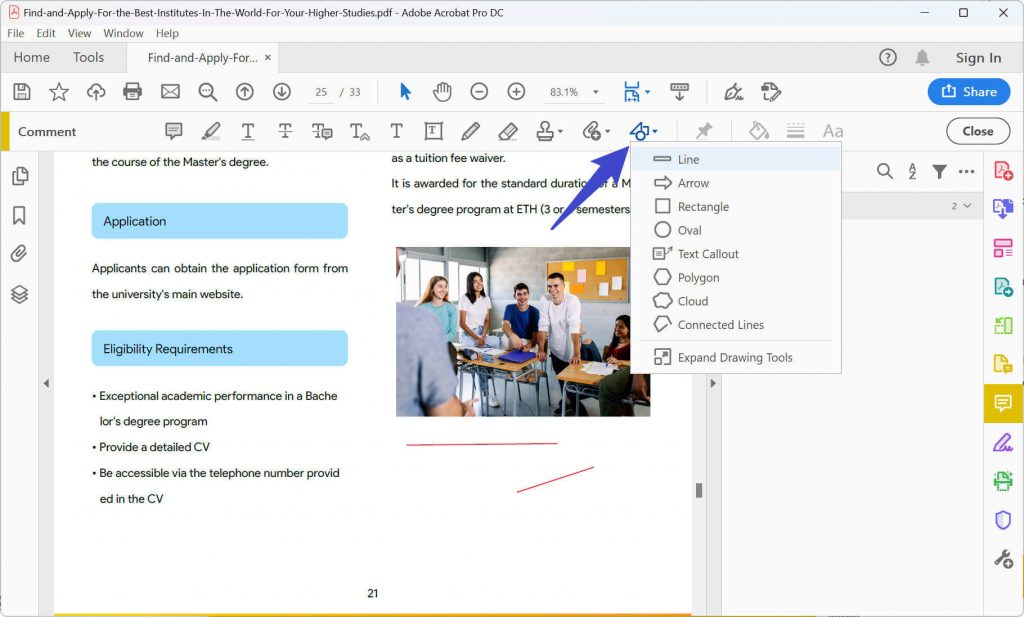
Task: Click the page number input field
Action: (321, 91)
